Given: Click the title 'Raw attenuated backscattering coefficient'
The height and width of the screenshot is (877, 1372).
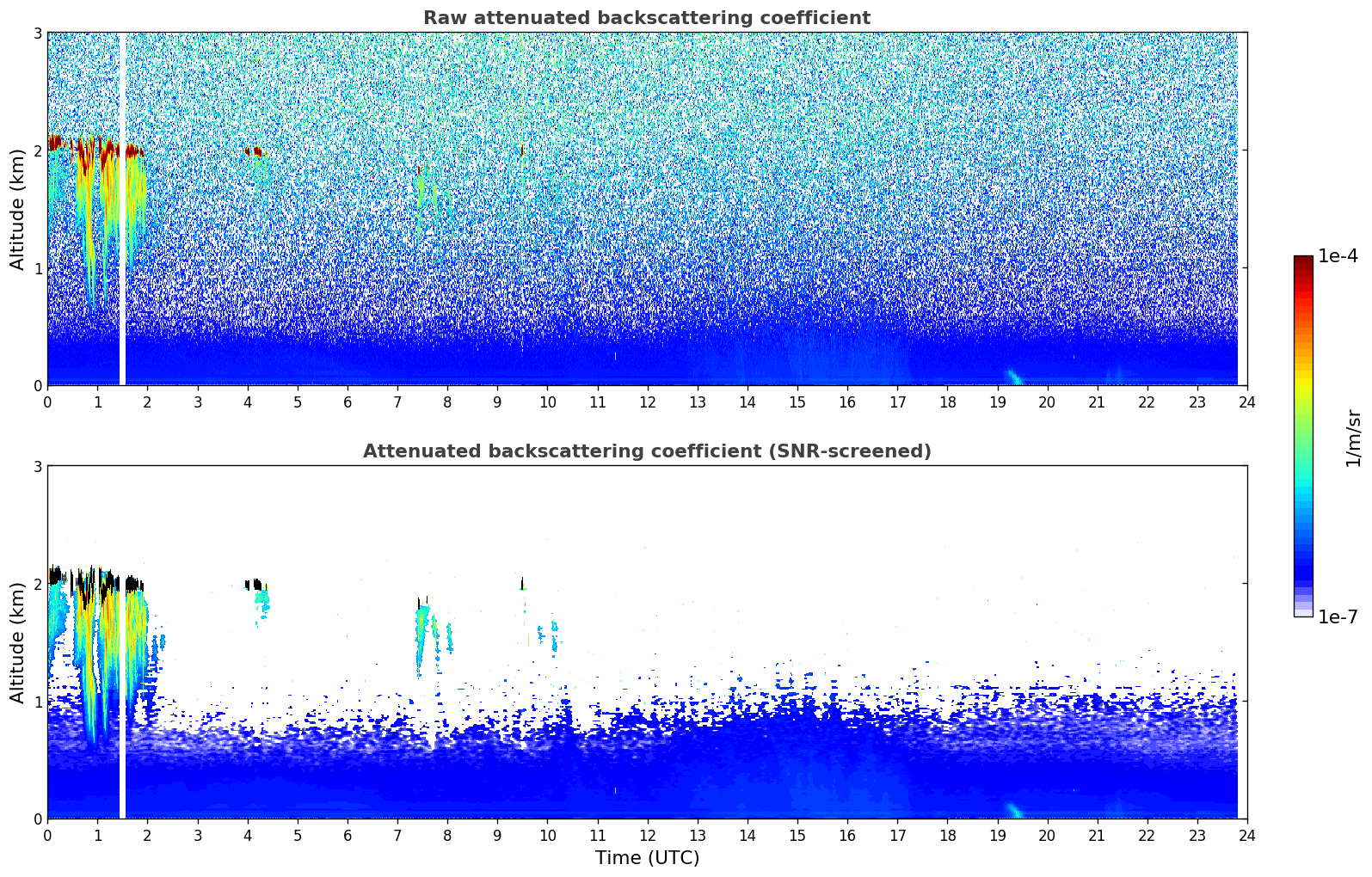Looking at the screenshot, I should tap(647, 18).
